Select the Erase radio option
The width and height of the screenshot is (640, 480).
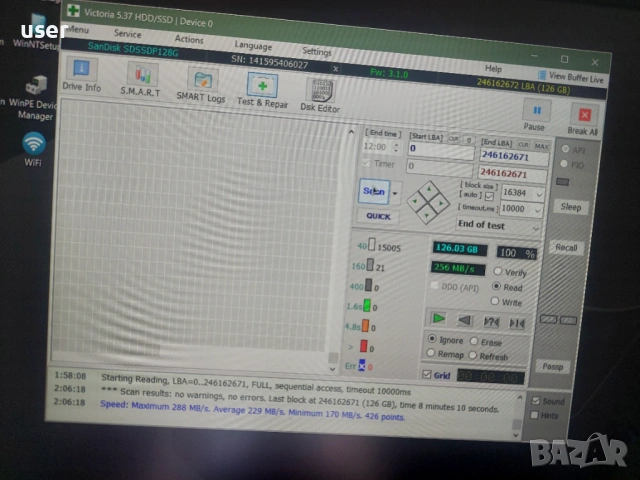point(474,340)
